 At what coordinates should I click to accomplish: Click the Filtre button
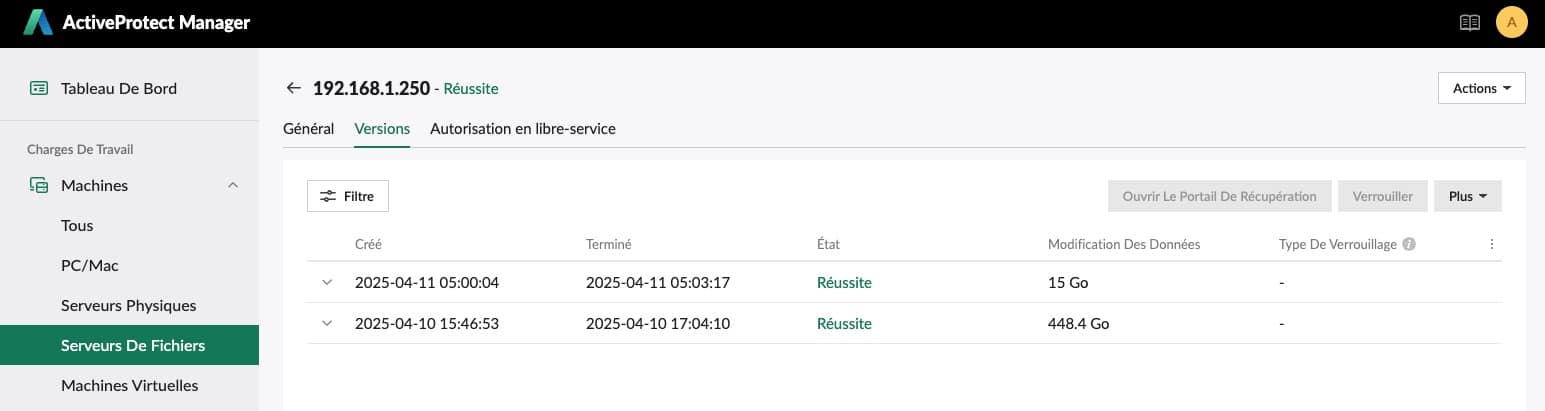pos(347,196)
